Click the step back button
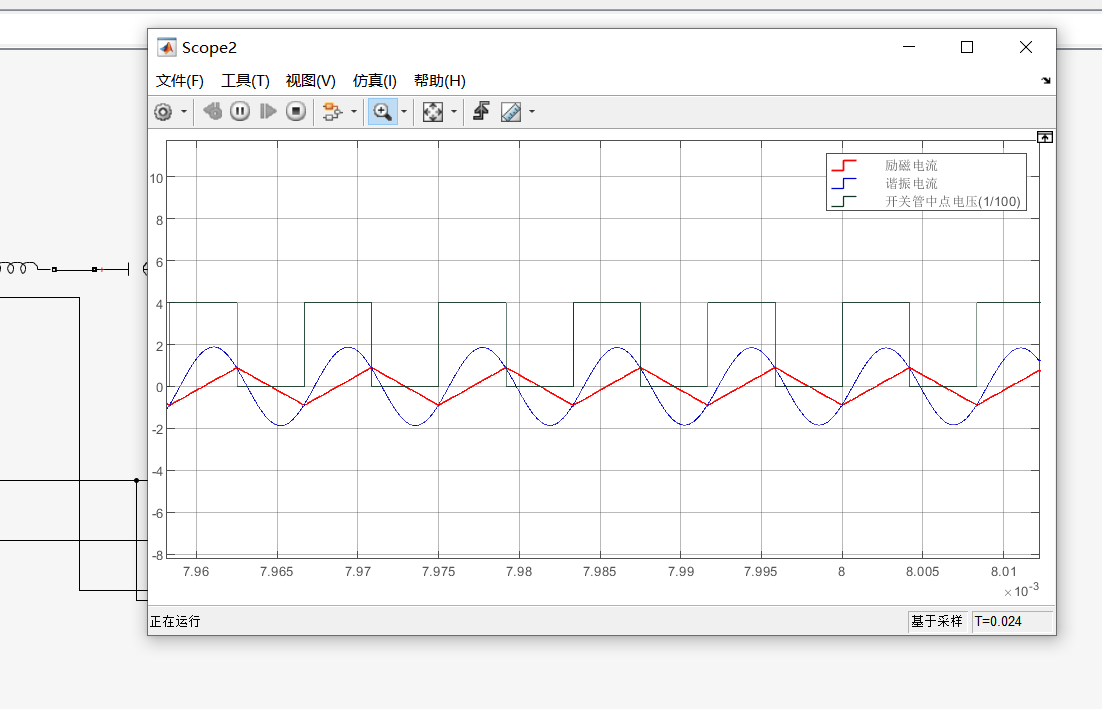1102x709 pixels. [212, 112]
